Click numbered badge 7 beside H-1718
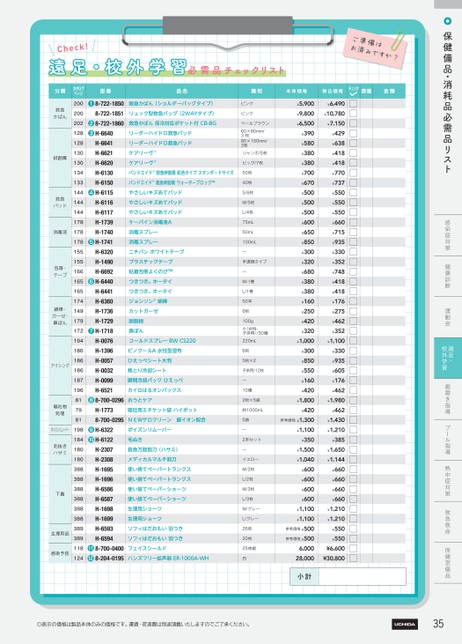 point(91,331)
